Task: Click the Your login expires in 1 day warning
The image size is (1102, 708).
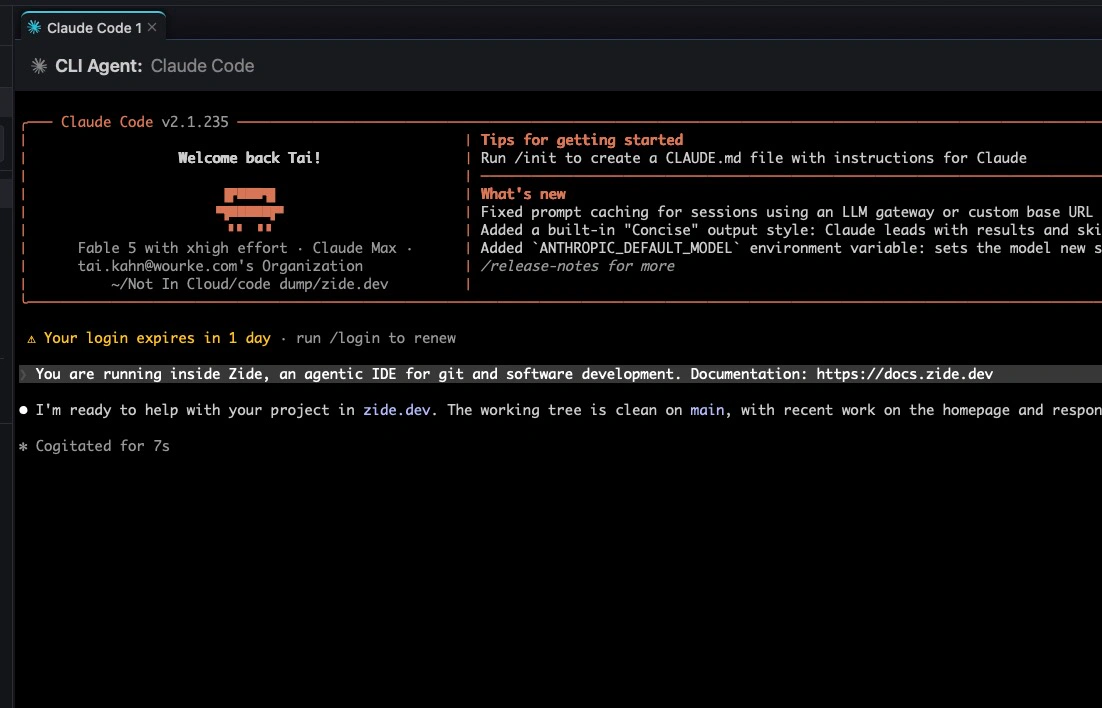Action: pos(157,338)
